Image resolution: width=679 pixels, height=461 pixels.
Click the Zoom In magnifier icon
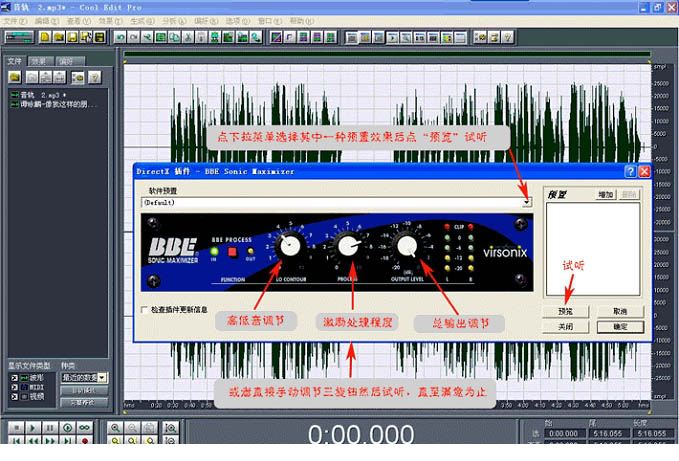pyautogui.click(x=115, y=428)
